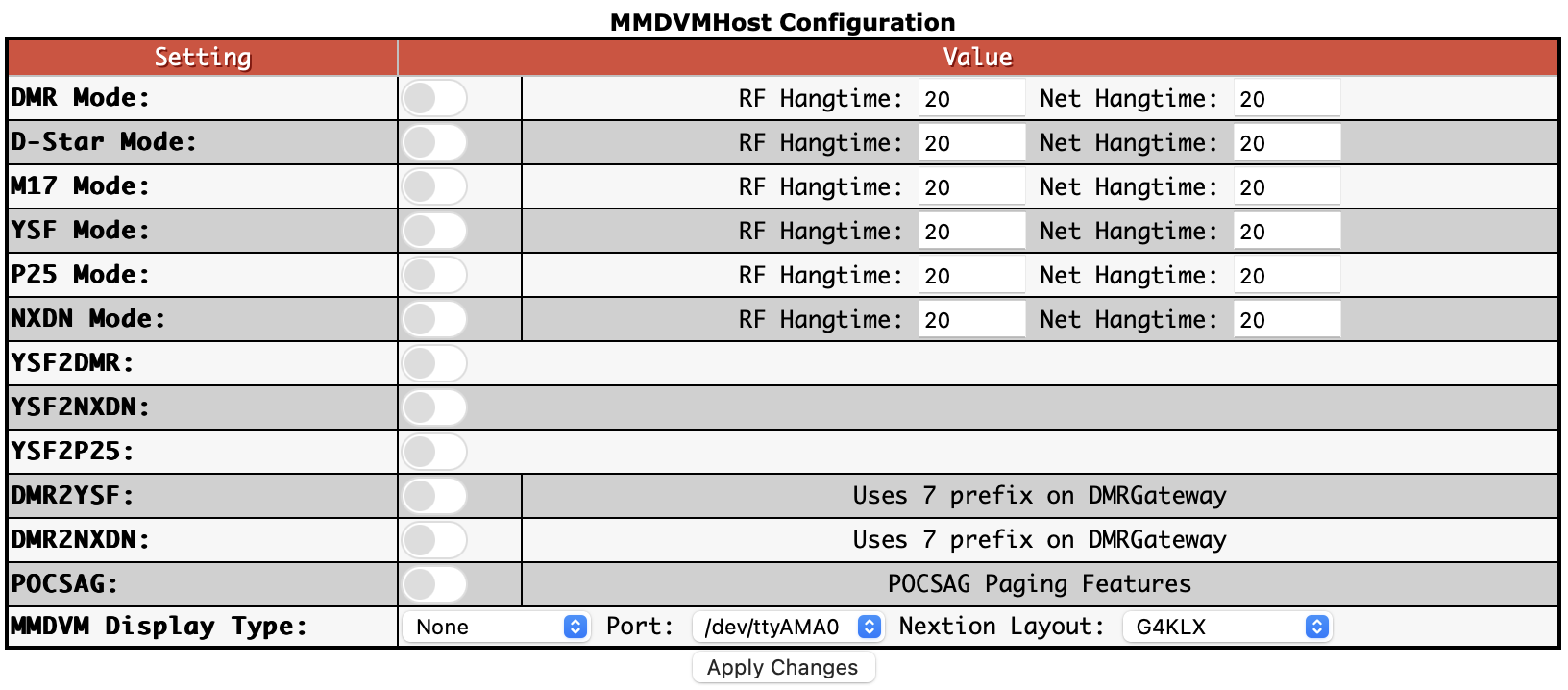
Task: Click the Apply Changes button
Action: coord(783,667)
